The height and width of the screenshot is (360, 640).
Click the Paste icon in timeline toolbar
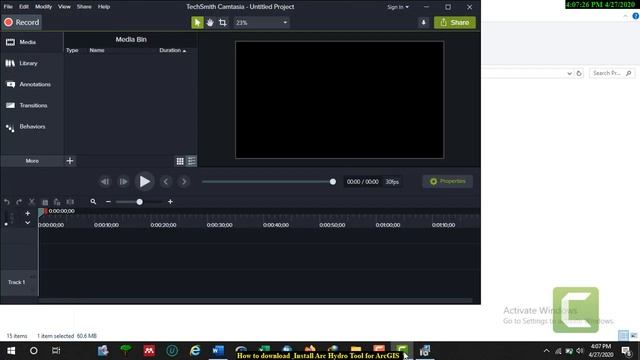[57, 202]
